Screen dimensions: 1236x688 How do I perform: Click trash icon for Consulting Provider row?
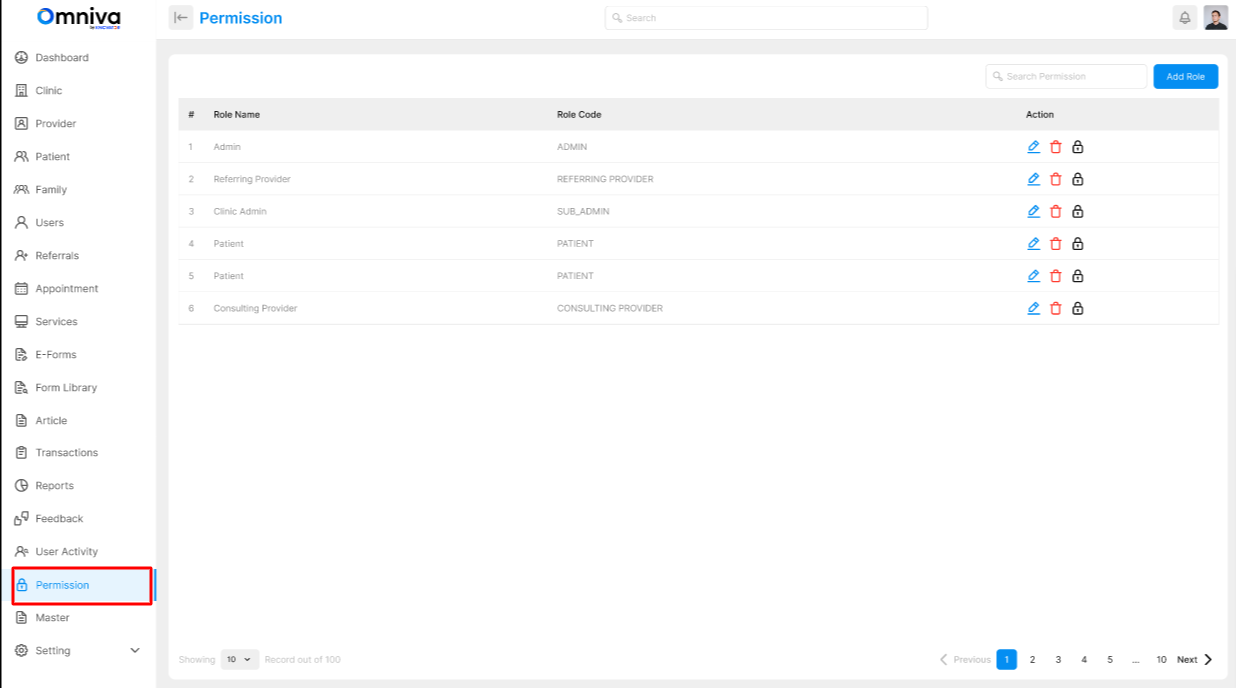point(1055,308)
